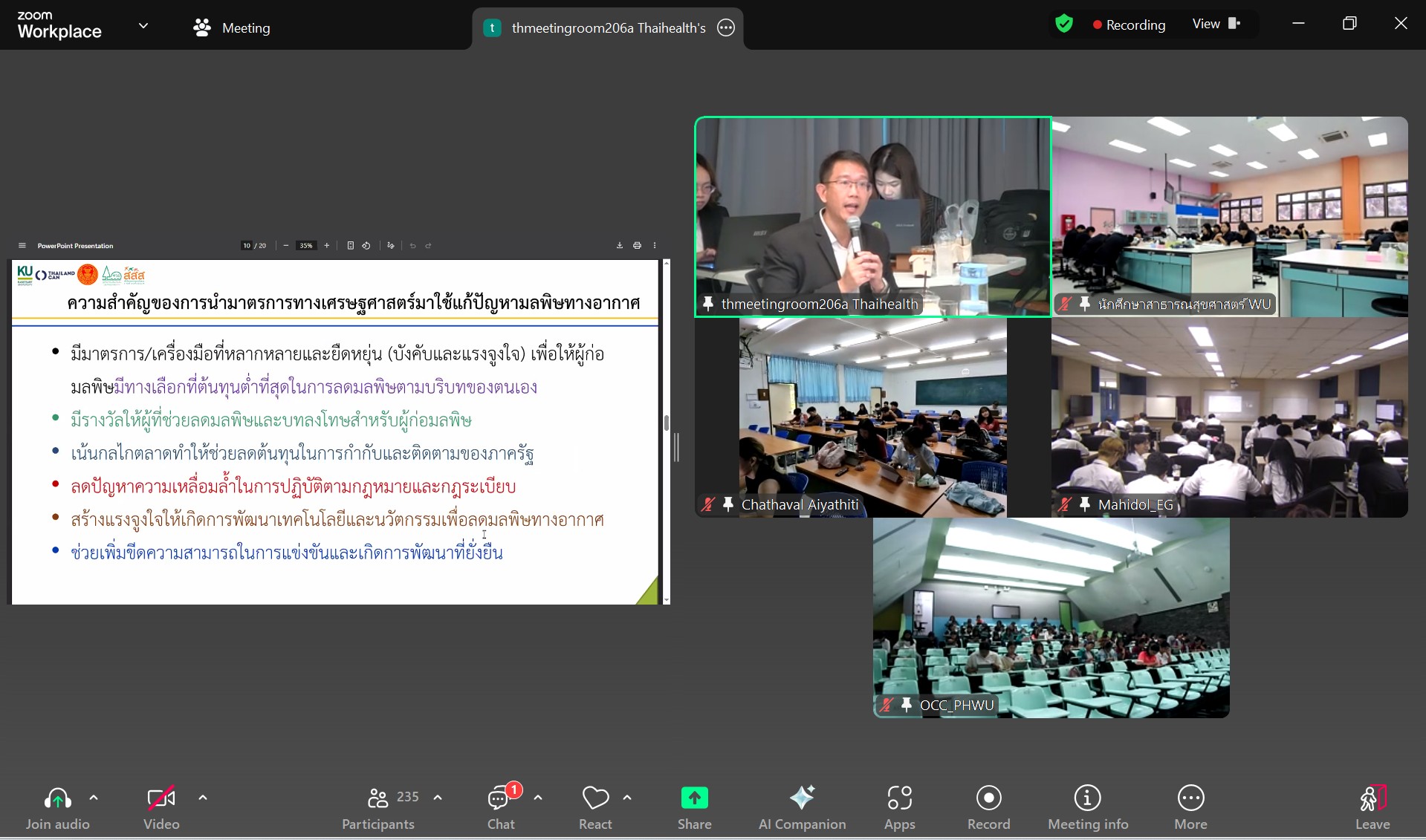Image resolution: width=1426 pixels, height=840 pixels.
Task: Select the Meeting tab
Action: pos(232,28)
